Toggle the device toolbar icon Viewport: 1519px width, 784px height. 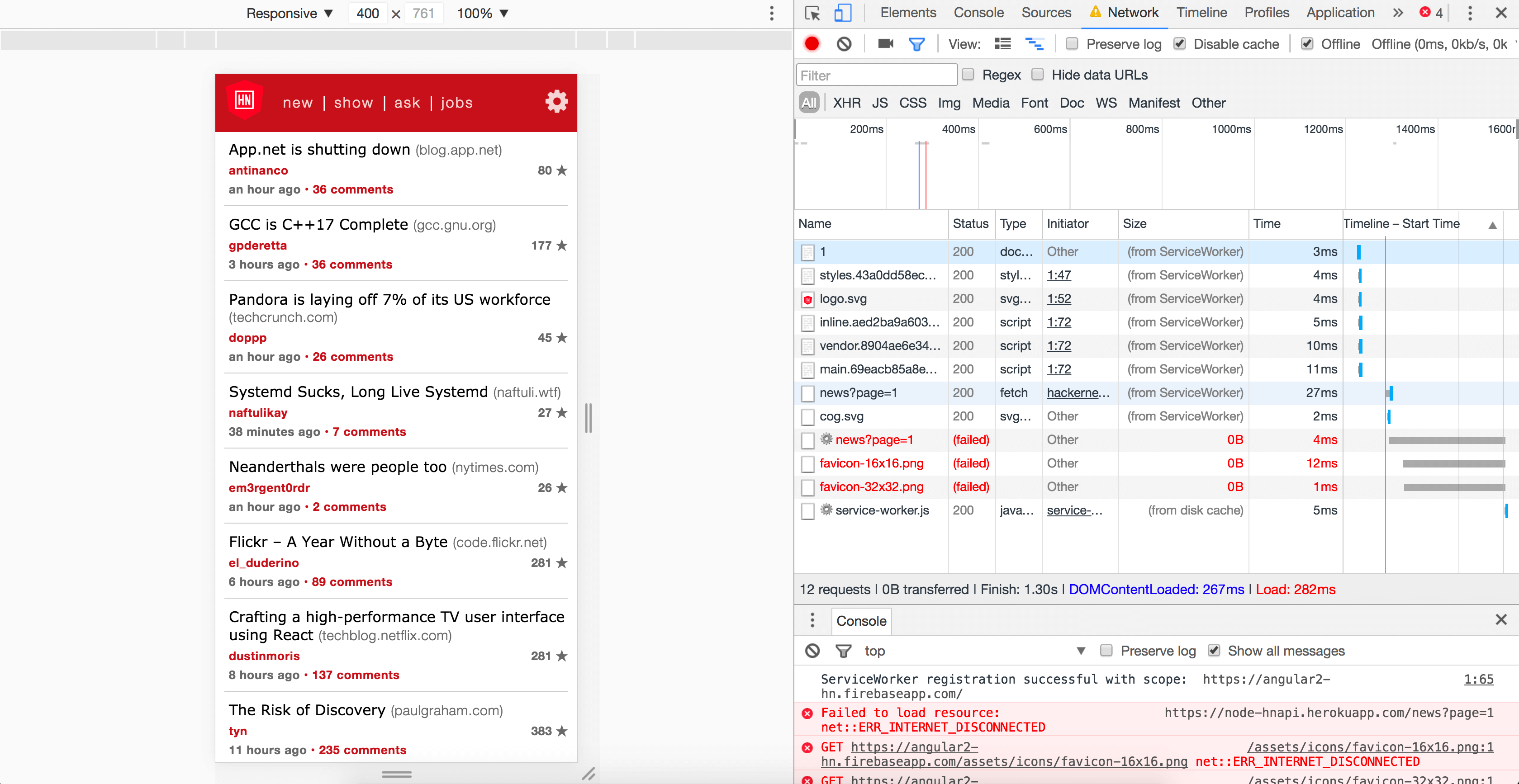click(843, 13)
